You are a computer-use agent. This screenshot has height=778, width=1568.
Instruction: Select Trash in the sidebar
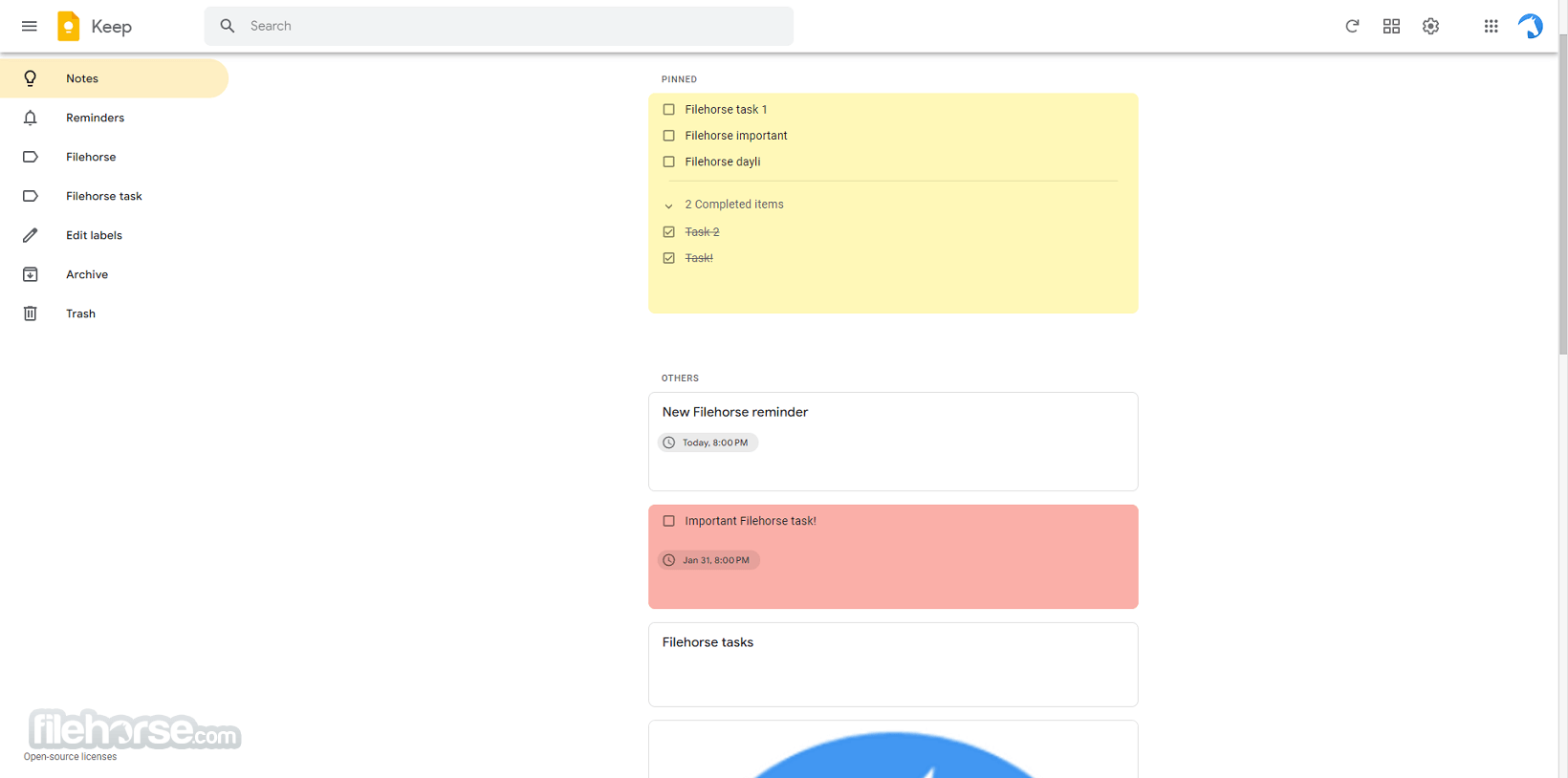coord(114,313)
